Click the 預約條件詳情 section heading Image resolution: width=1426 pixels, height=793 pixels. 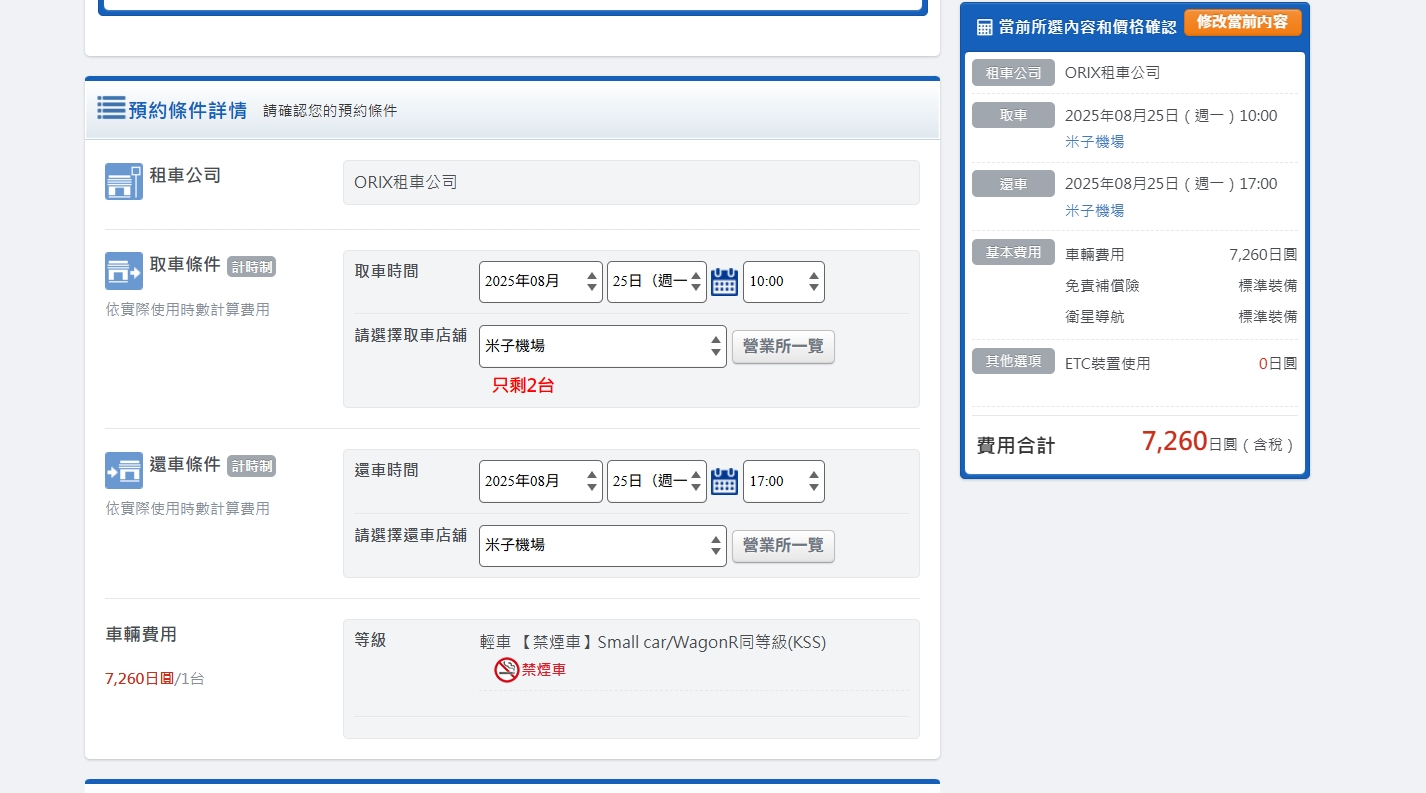pyautogui.click(x=187, y=110)
